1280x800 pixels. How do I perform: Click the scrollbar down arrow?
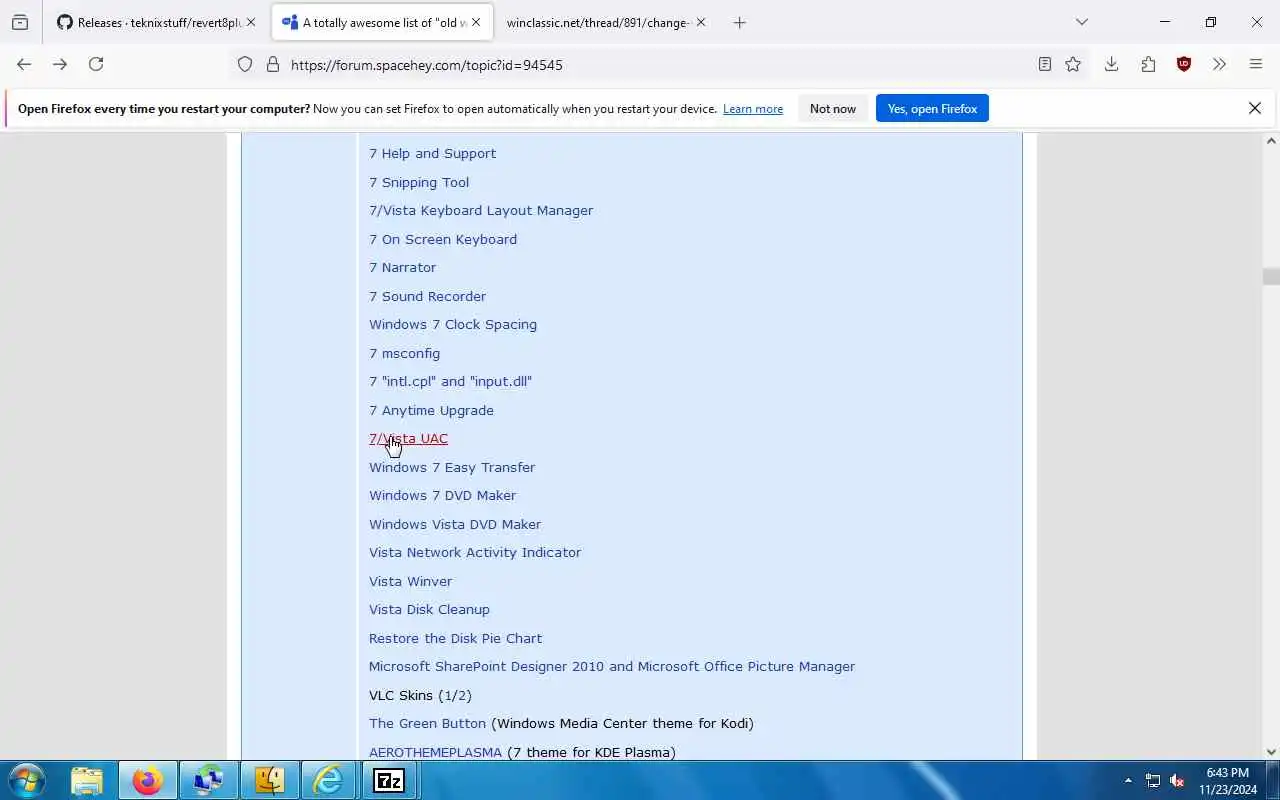(x=1271, y=752)
